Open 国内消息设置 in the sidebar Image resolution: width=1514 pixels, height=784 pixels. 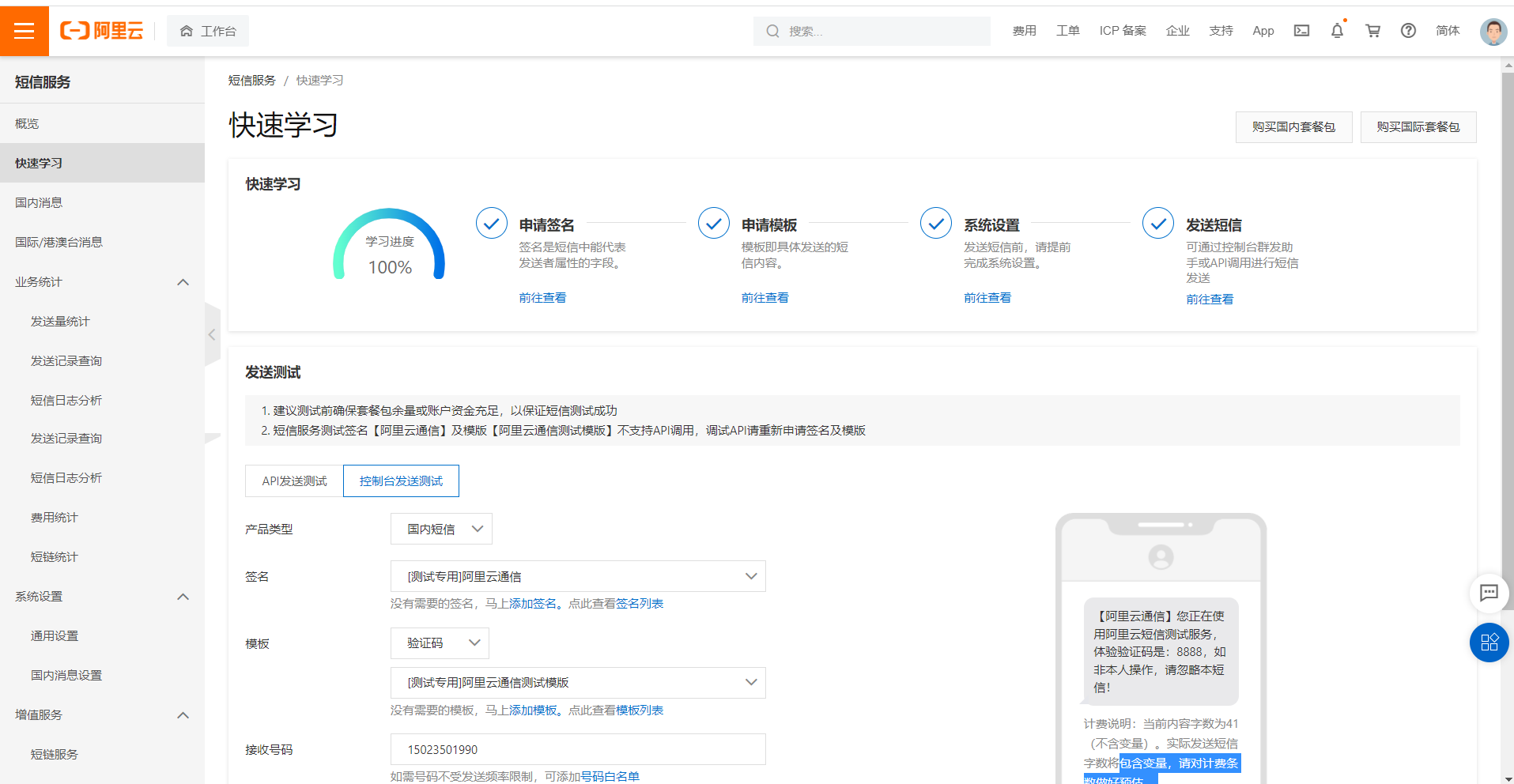pos(102,676)
